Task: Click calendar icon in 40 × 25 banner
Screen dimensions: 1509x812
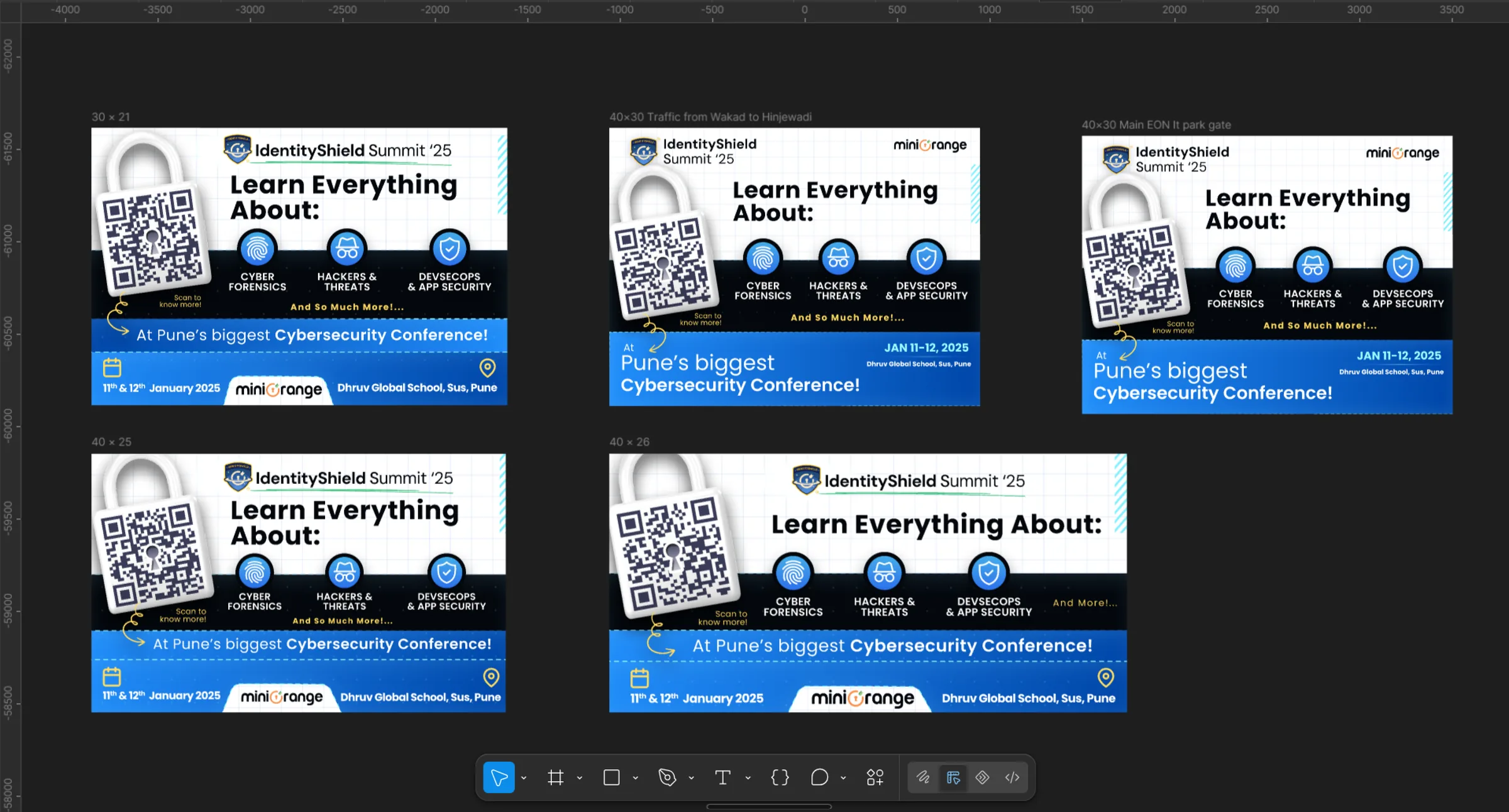Action: click(x=112, y=677)
